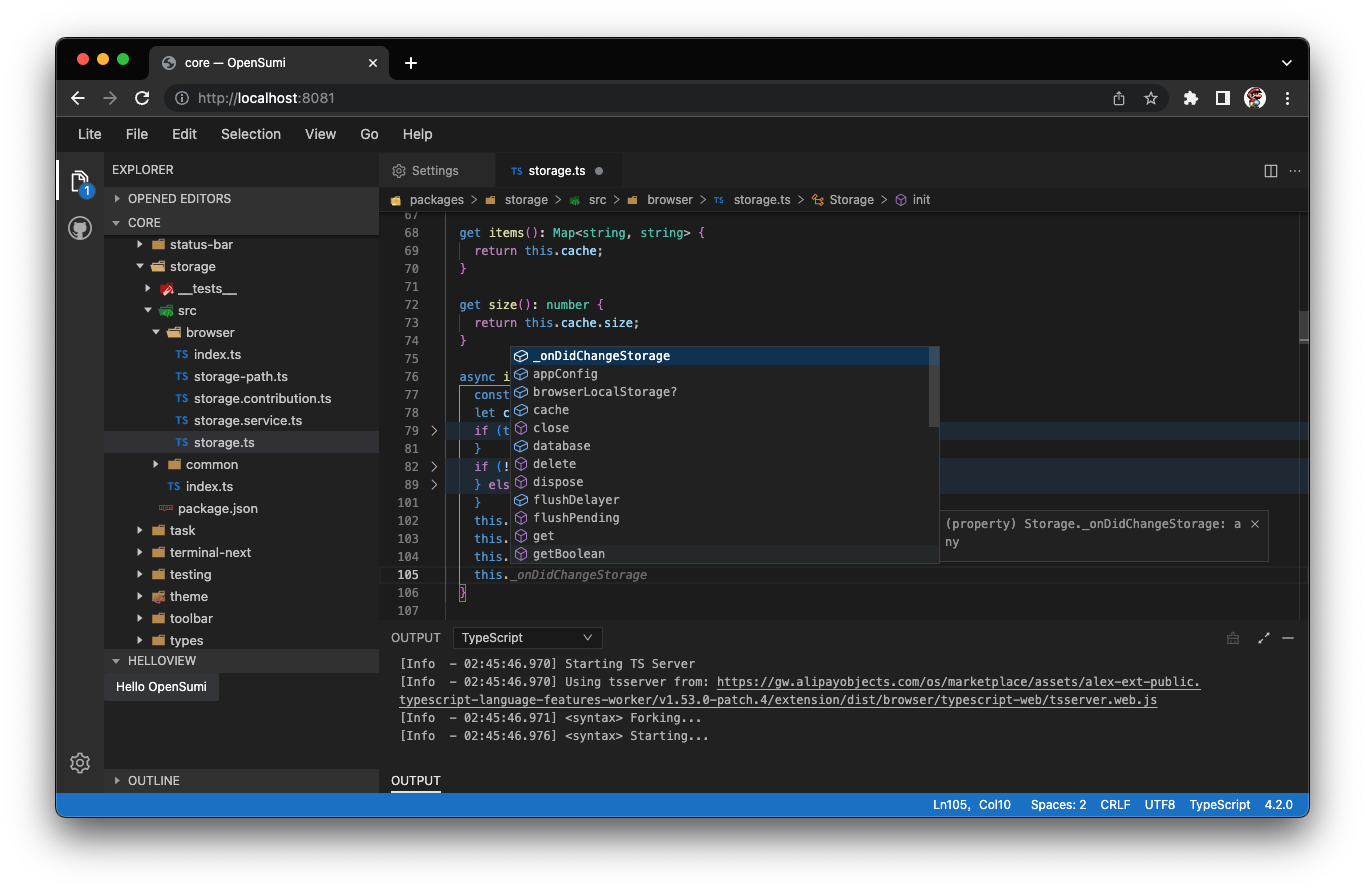Open editor more actions ellipsis menu
This screenshot has width=1365, height=891.
[1295, 171]
